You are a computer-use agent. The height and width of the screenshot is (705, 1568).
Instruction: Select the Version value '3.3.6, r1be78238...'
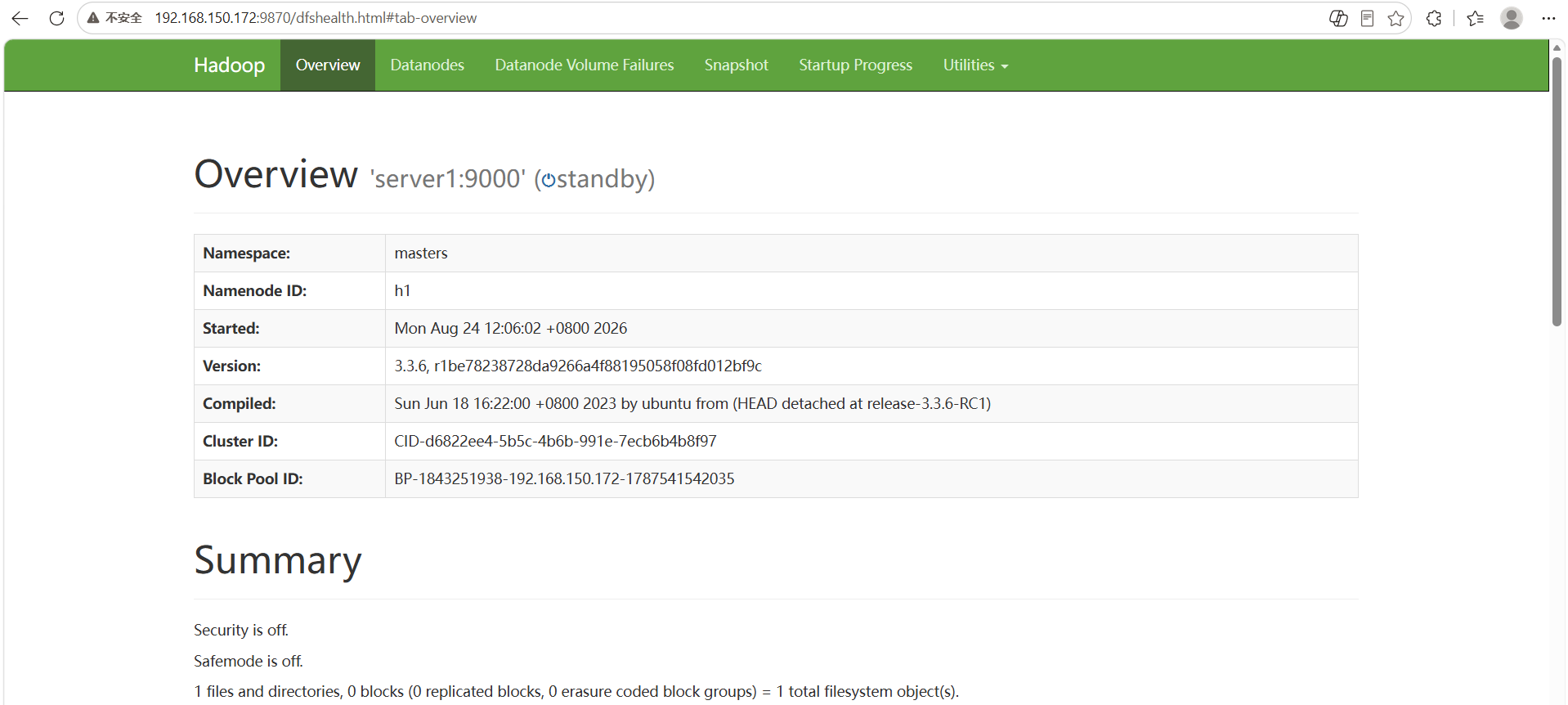click(x=578, y=366)
